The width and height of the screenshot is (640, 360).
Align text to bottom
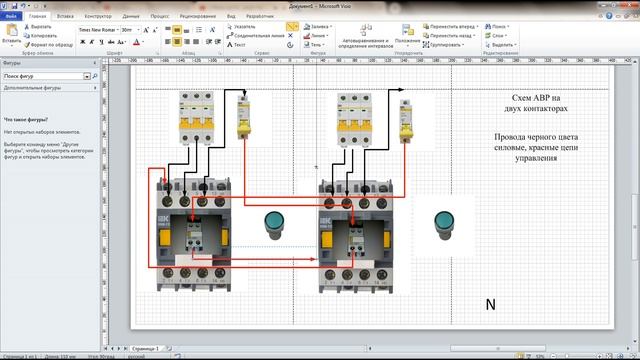186,30
